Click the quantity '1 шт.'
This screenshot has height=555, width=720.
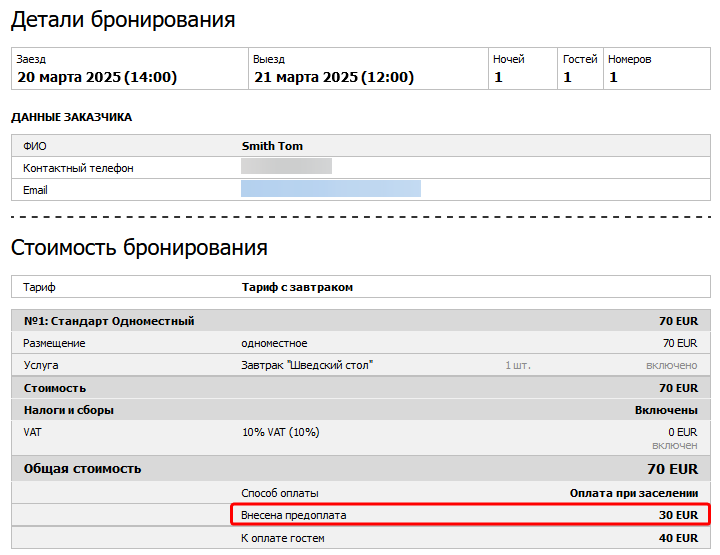point(518,365)
